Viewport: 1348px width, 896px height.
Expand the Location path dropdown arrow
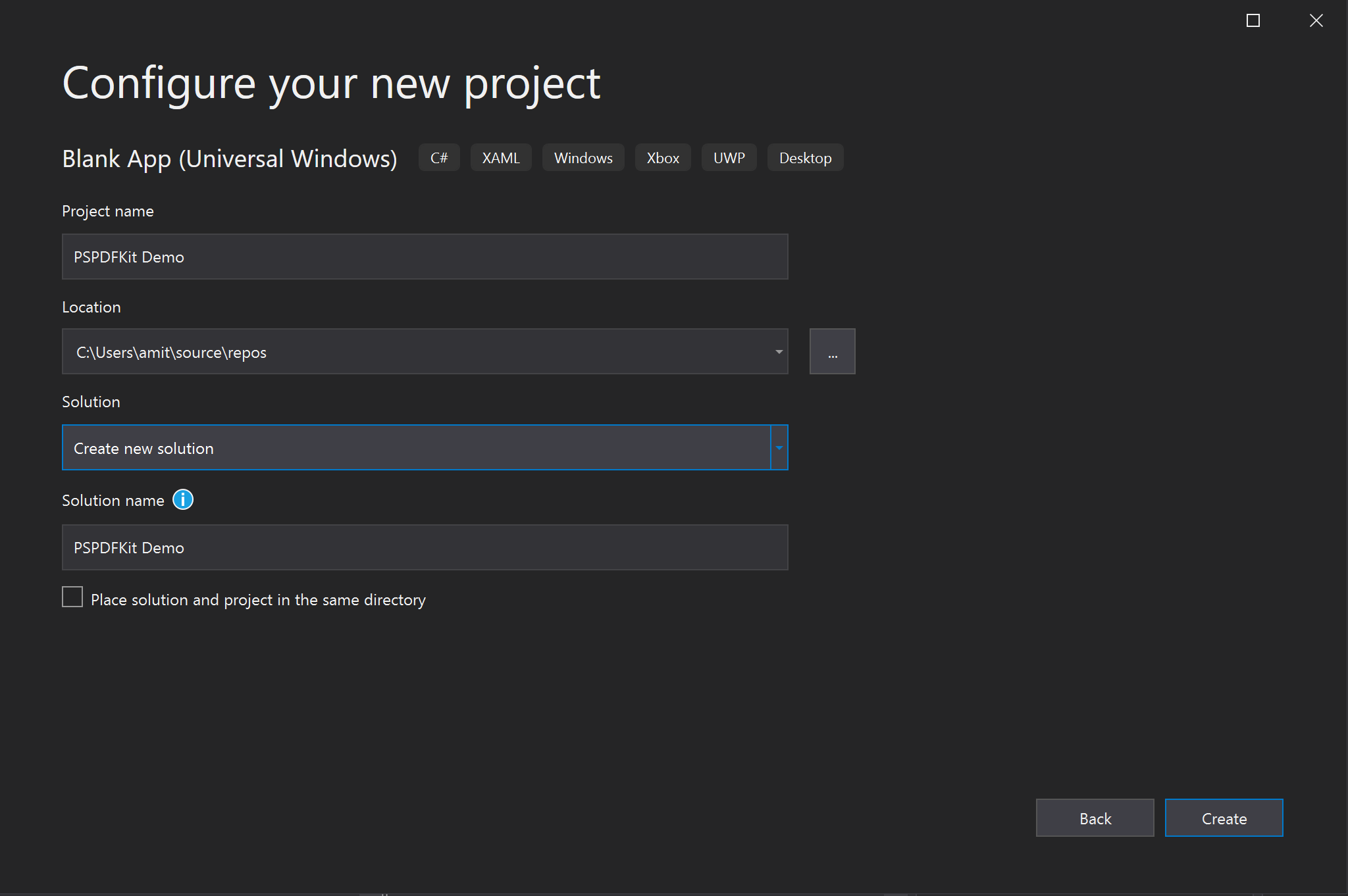[x=779, y=351]
